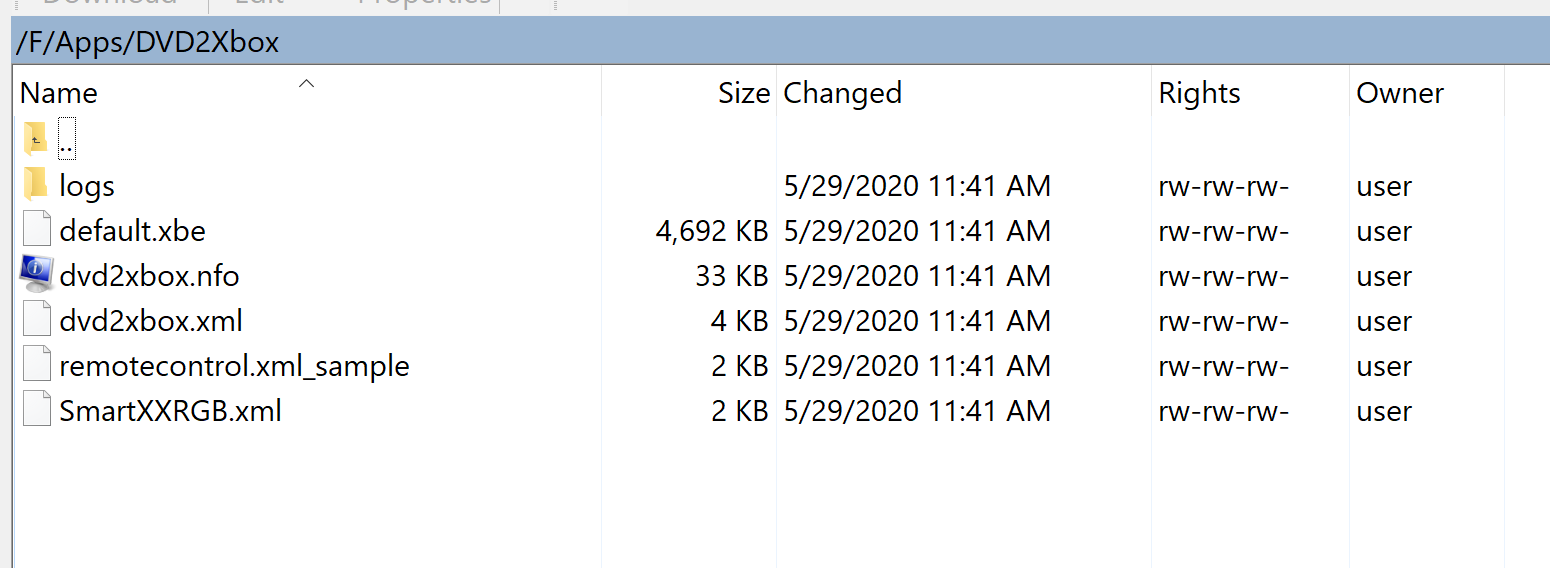Click the /F/Apps/DVD2Xbox path bar
1550x568 pixels.
780,42
